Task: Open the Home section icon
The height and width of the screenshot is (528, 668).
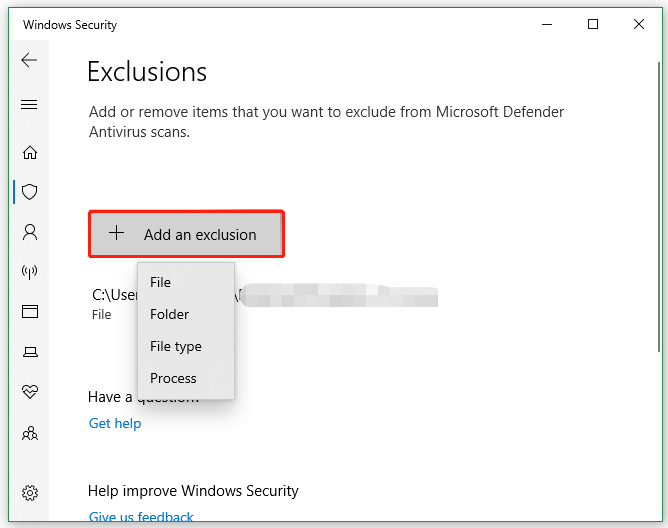Action: coord(30,152)
